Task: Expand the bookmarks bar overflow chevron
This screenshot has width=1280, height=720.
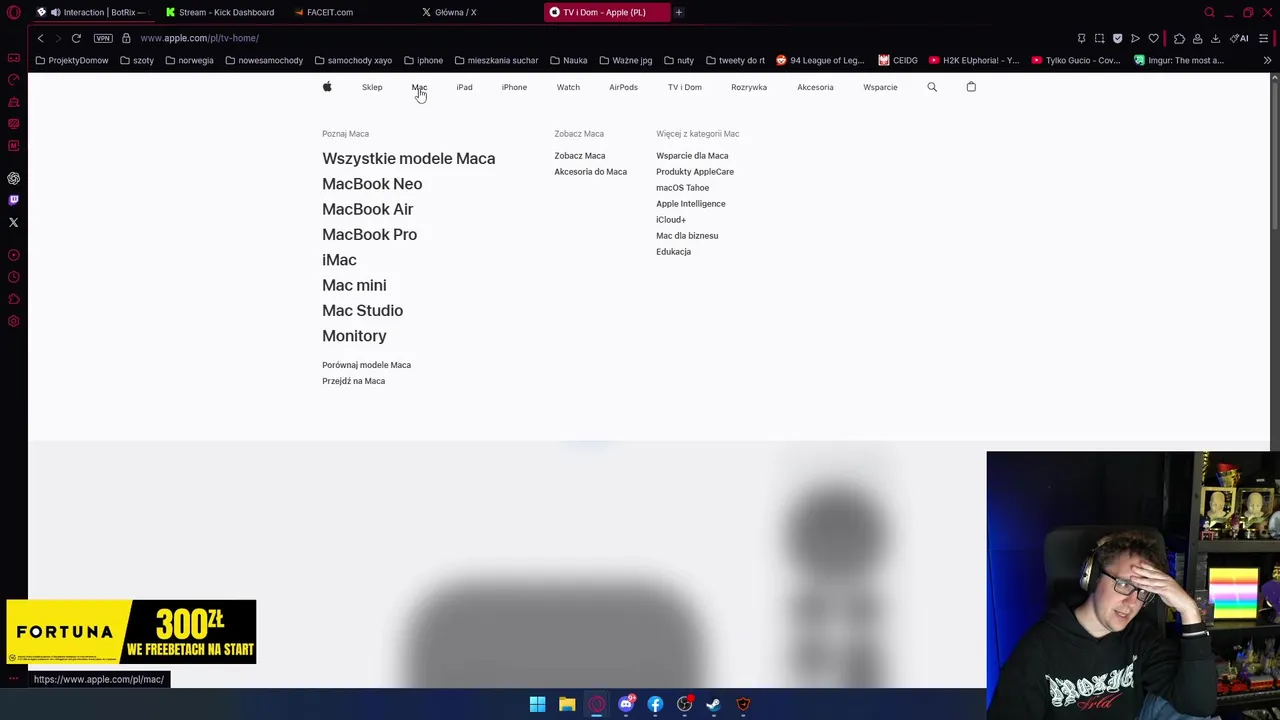Action: tap(1267, 60)
